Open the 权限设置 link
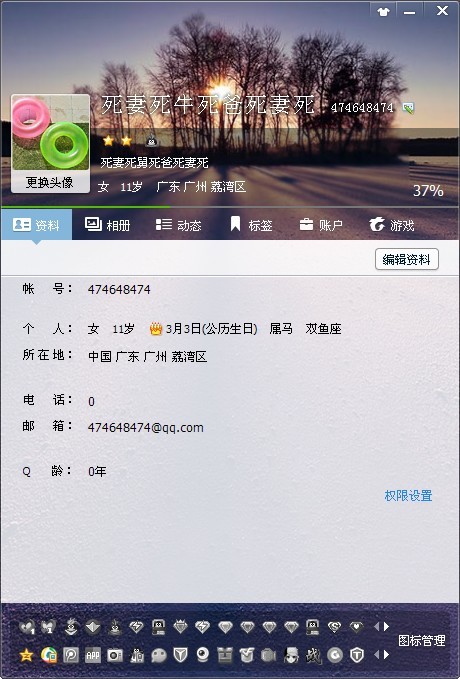Viewport: 460px width, 679px height. (408, 495)
